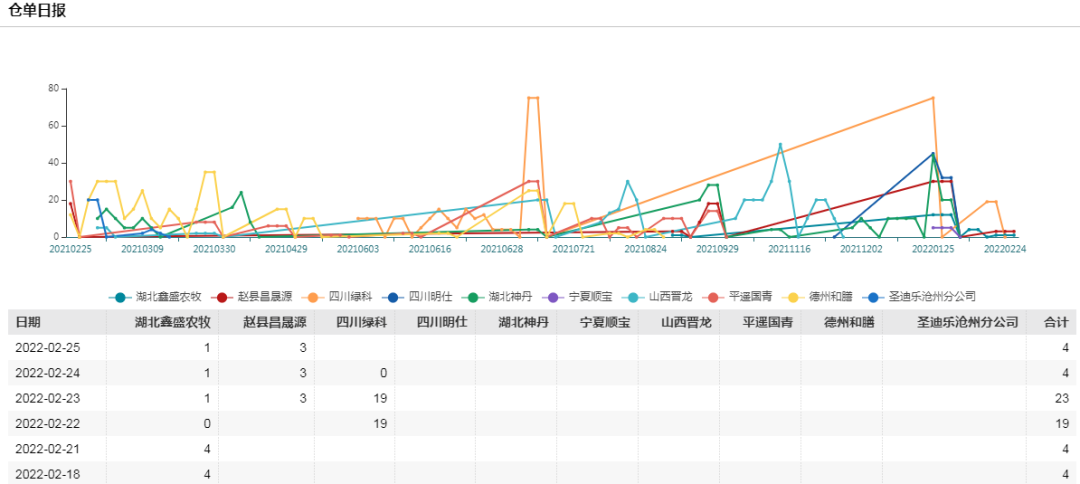The height and width of the screenshot is (484, 1080).
Task: Select the 四川绿科 table column header
Action: (x=362, y=322)
